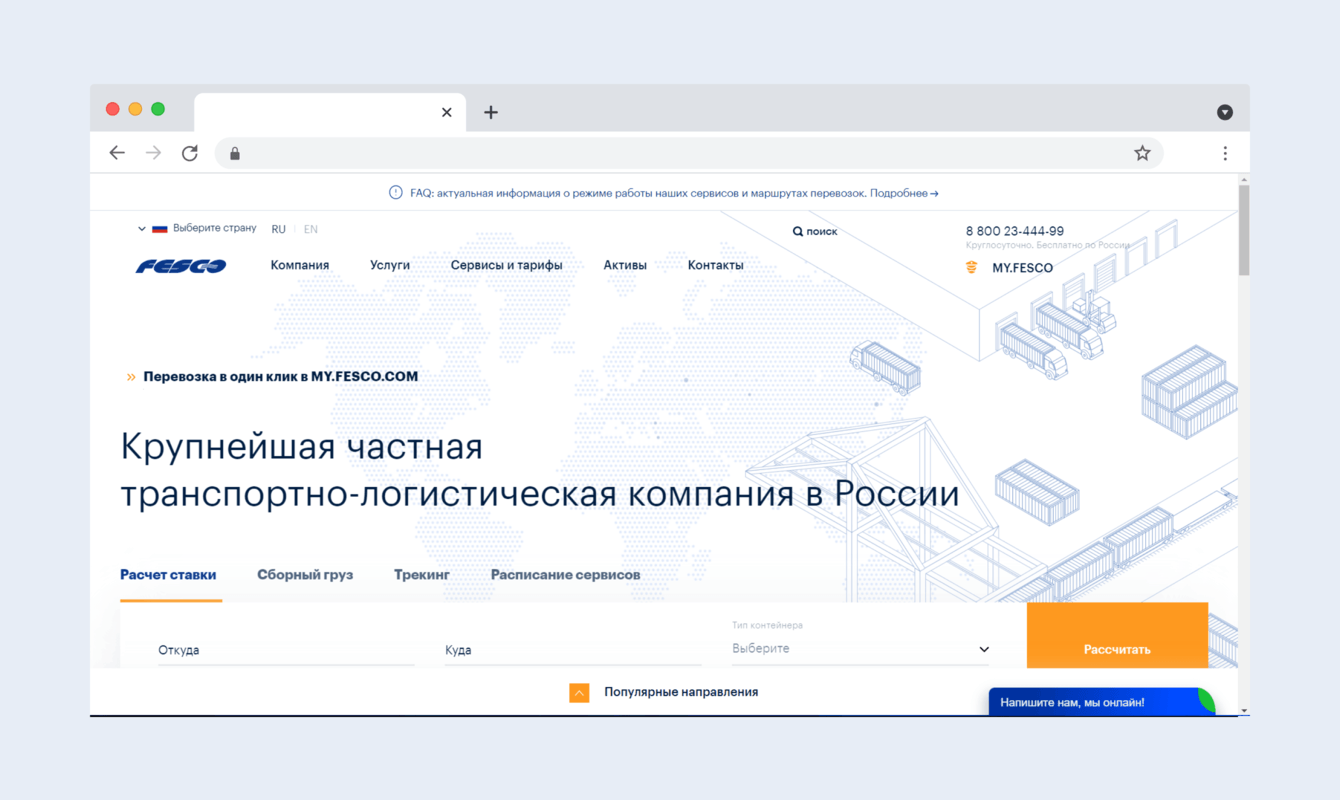Screen dimensions: 1340x800
Task: Collapse Популярные направления via orange chevron
Action: click(579, 691)
